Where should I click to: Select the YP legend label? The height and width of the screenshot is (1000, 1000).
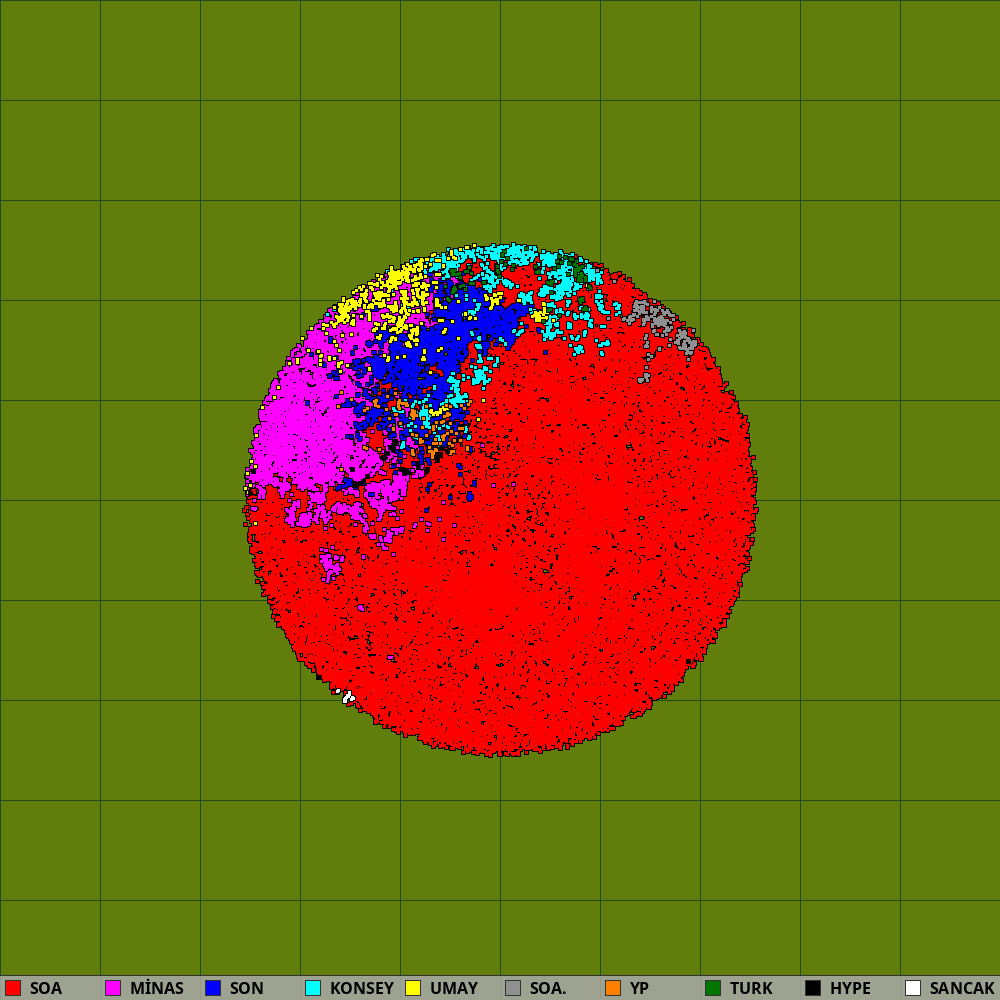pyautogui.click(x=639, y=989)
